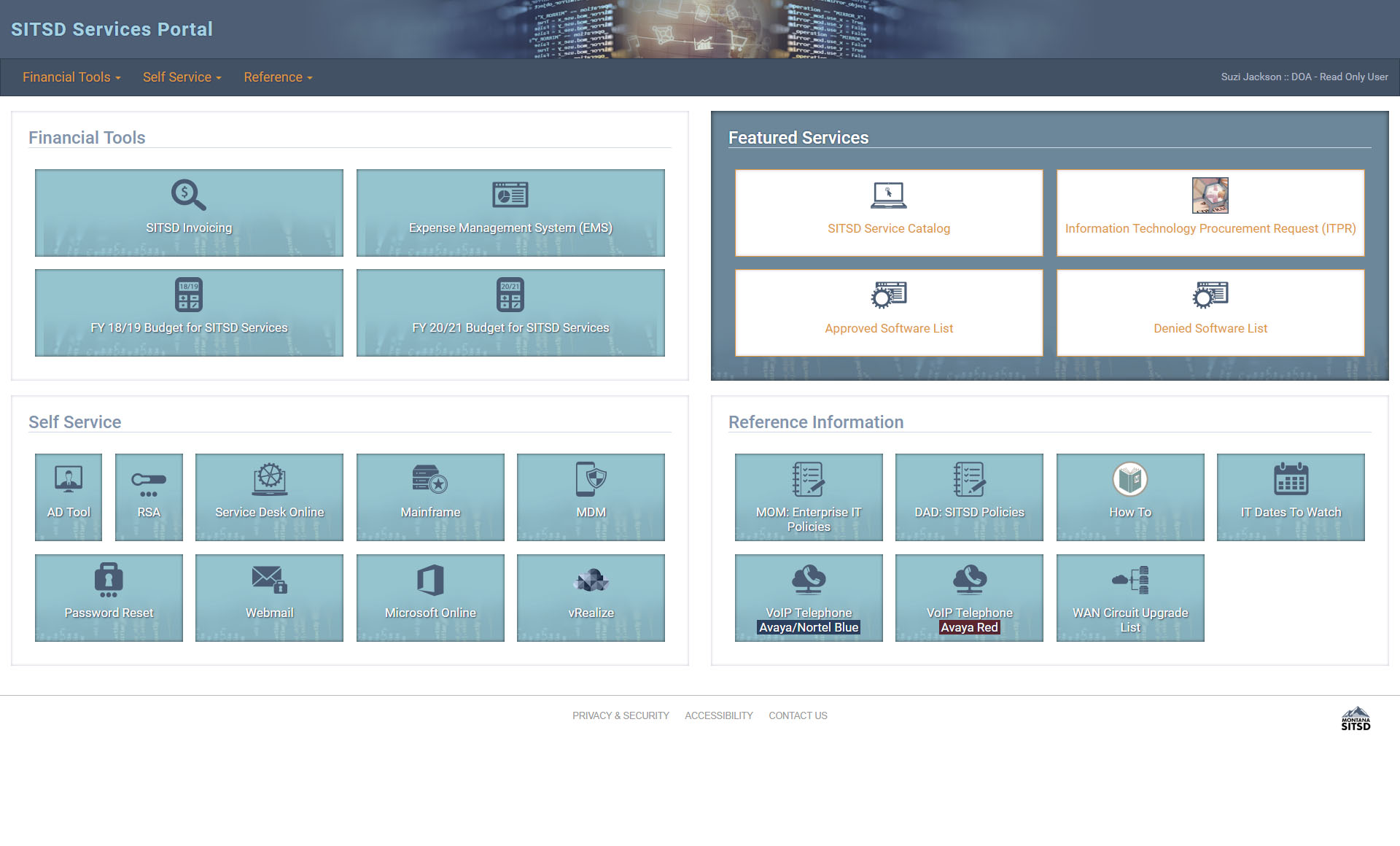Expand Self Service dropdown menu
The height and width of the screenshot is (846, 1400).
[x=181, y=77]
